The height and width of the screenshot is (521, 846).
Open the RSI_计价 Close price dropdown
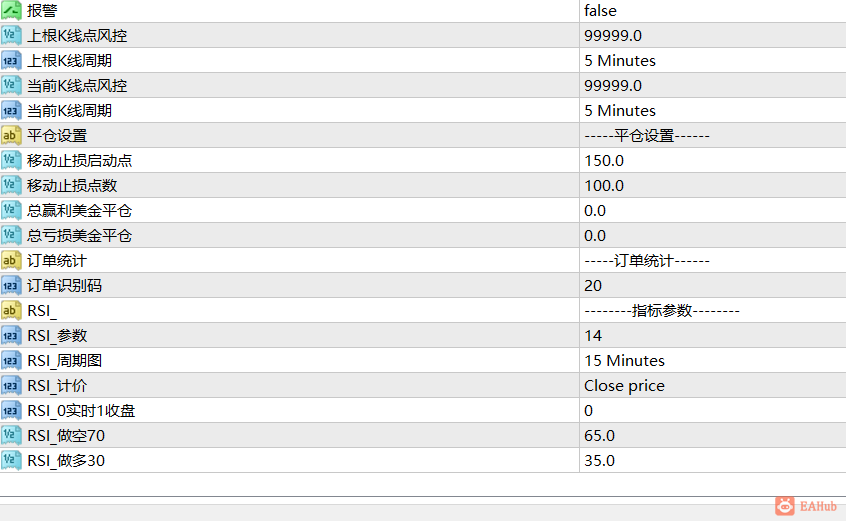tap(713, 386)
